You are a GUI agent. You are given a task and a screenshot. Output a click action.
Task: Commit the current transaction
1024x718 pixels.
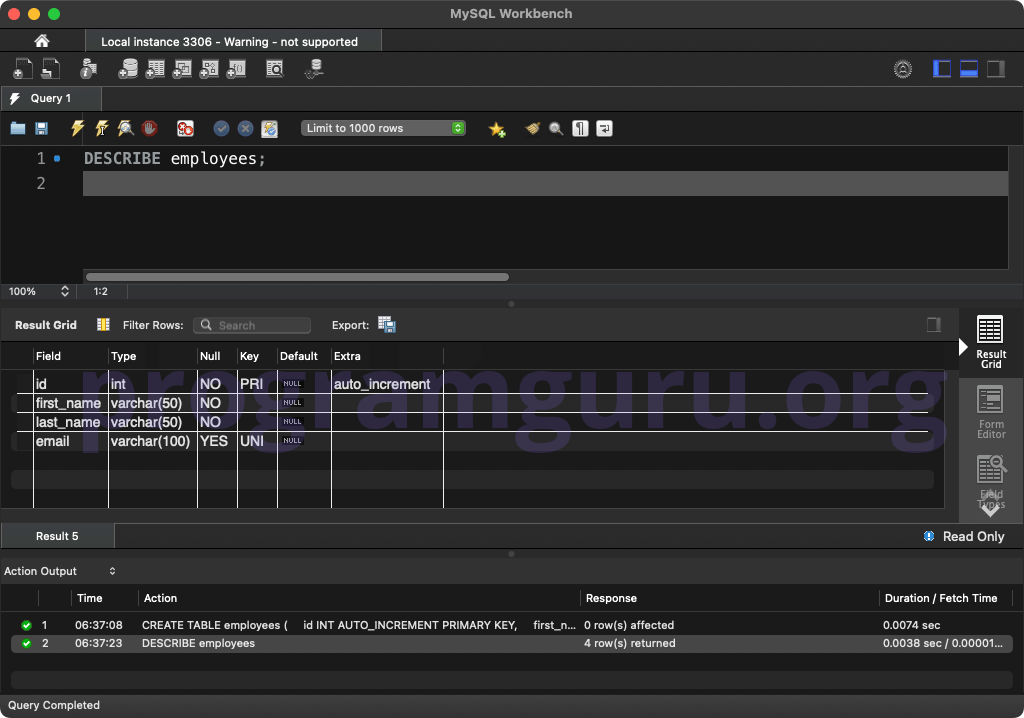(221, 128)
